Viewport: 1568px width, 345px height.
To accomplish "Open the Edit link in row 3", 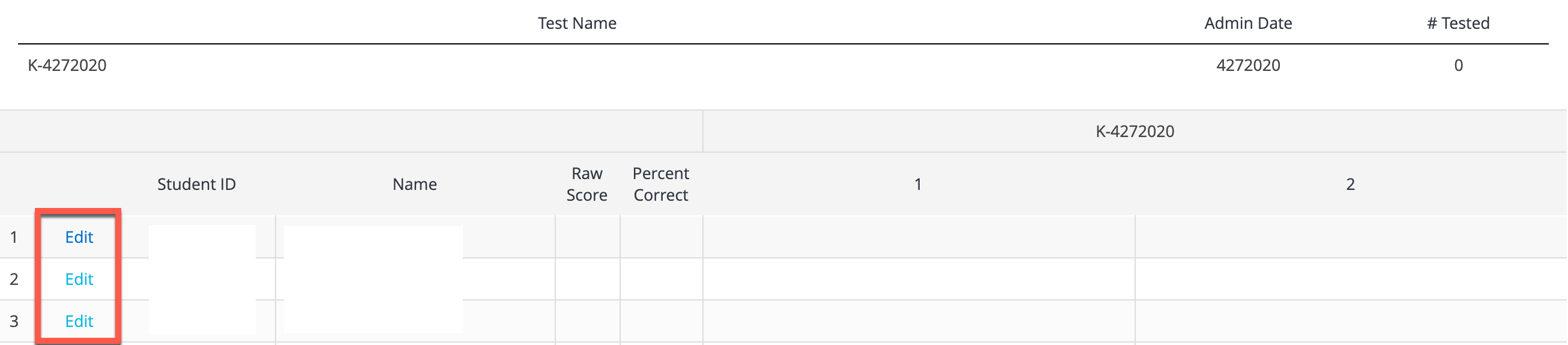I will pos(79,321).
